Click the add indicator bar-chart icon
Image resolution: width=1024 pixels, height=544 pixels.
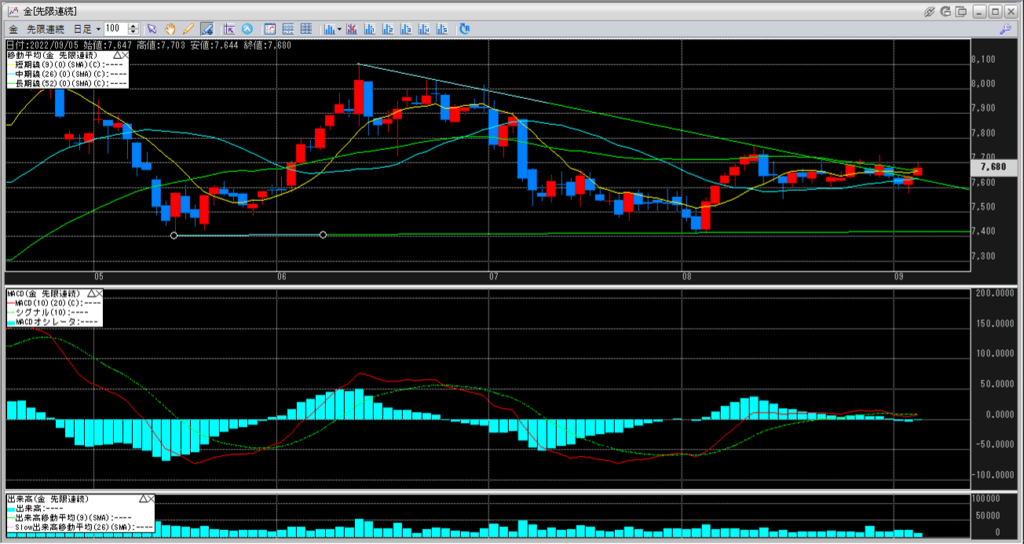(329, 29)
